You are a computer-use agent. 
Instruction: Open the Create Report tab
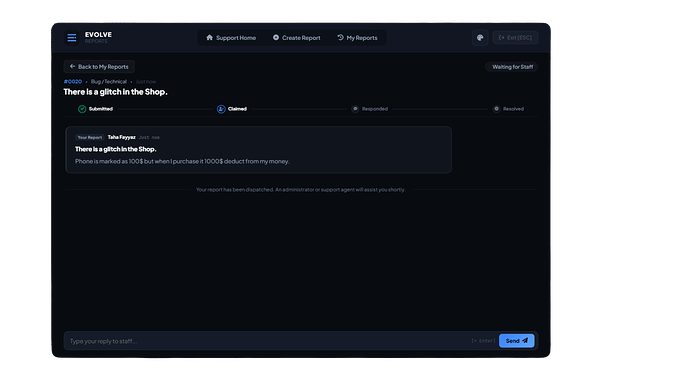pyautogui.click(x=297, y=38)
